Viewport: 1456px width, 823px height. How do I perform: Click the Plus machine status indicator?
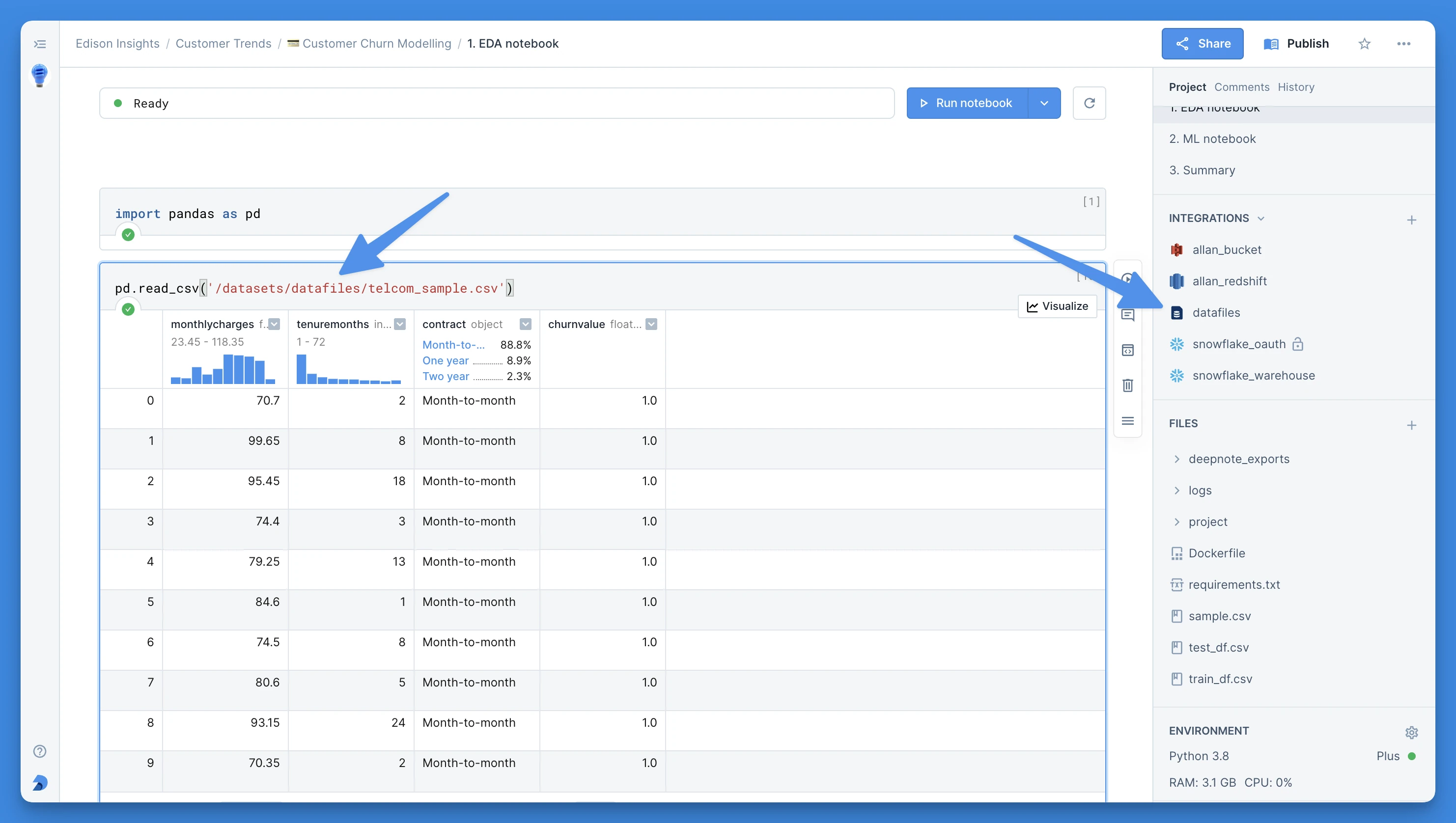coord(1396,756)
